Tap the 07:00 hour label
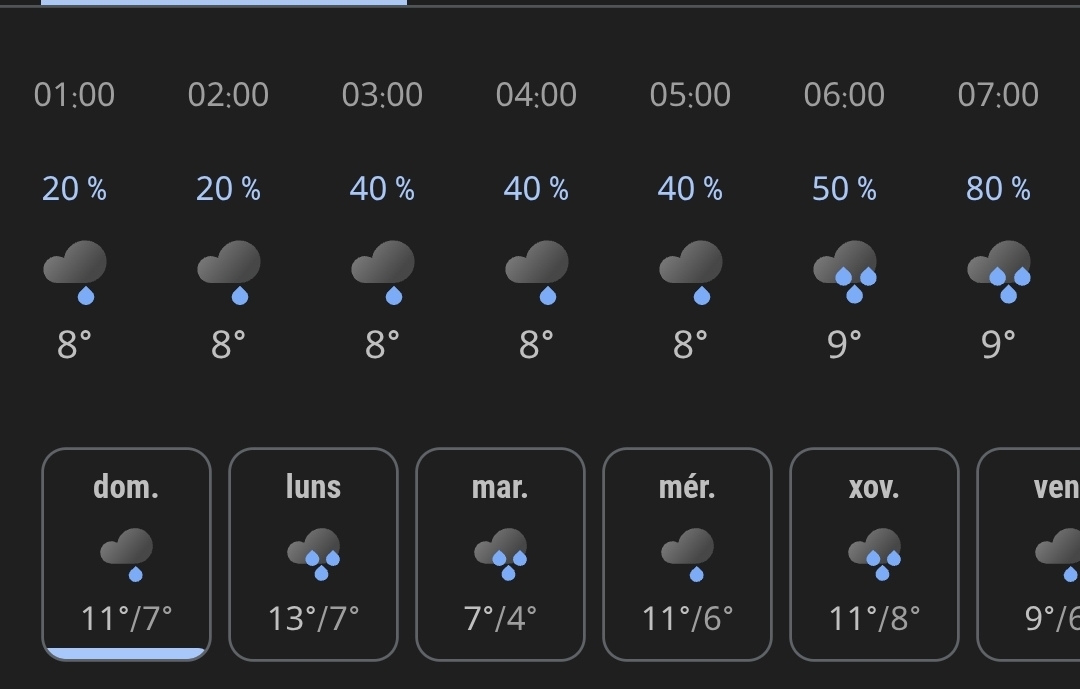1080x689 pixels. click(x=998, y=95)
